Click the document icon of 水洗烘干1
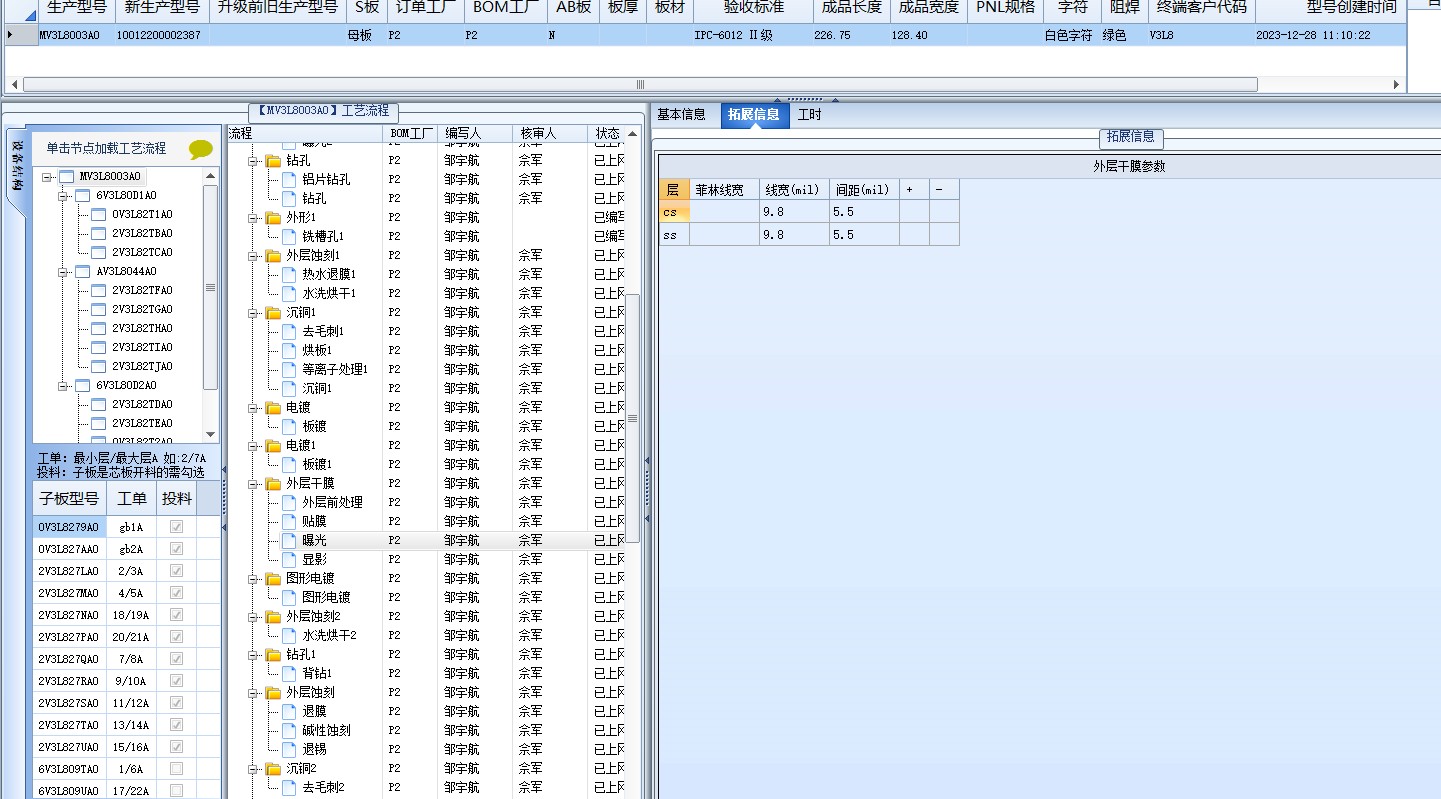Viewport: 1441px width, 799px height. coord(289,293)
